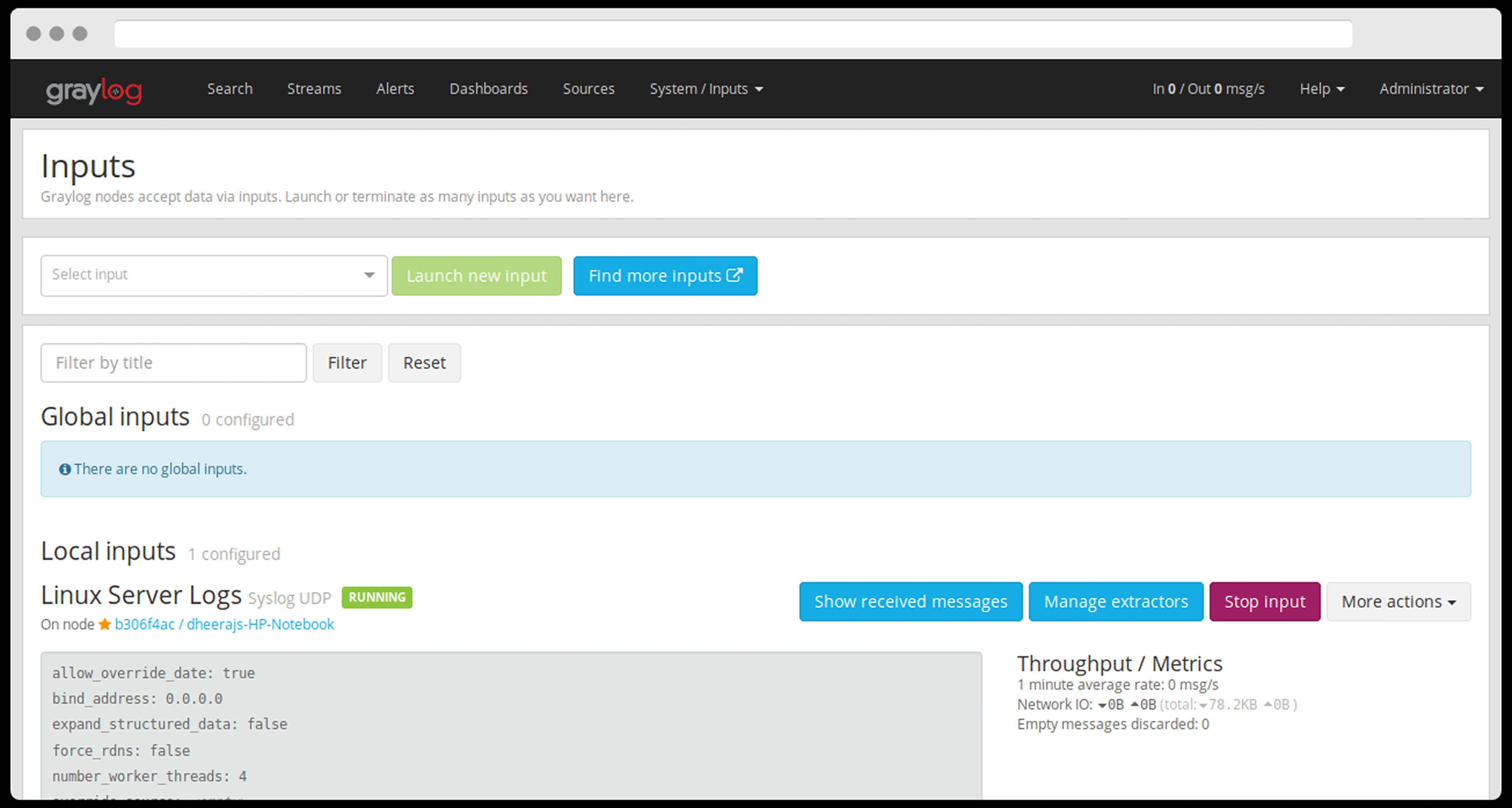Expand the Help menu
Screen dimensions: 1512x808
[1321, 88]
